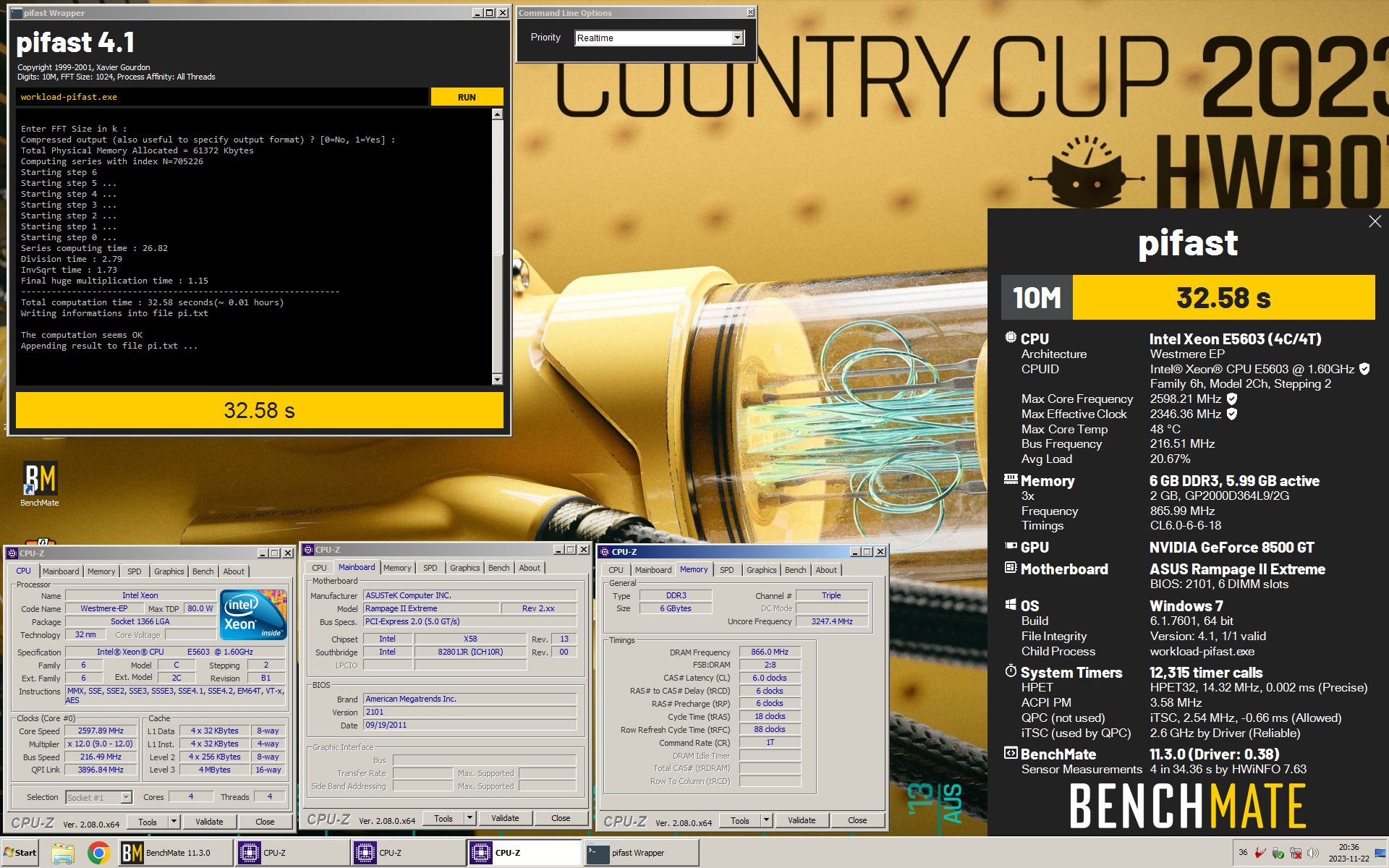The height and width of the screenshot is (868, 1389).
Task: Click shield icon beside 2598.21 MHz
Action: (1232, 399)
